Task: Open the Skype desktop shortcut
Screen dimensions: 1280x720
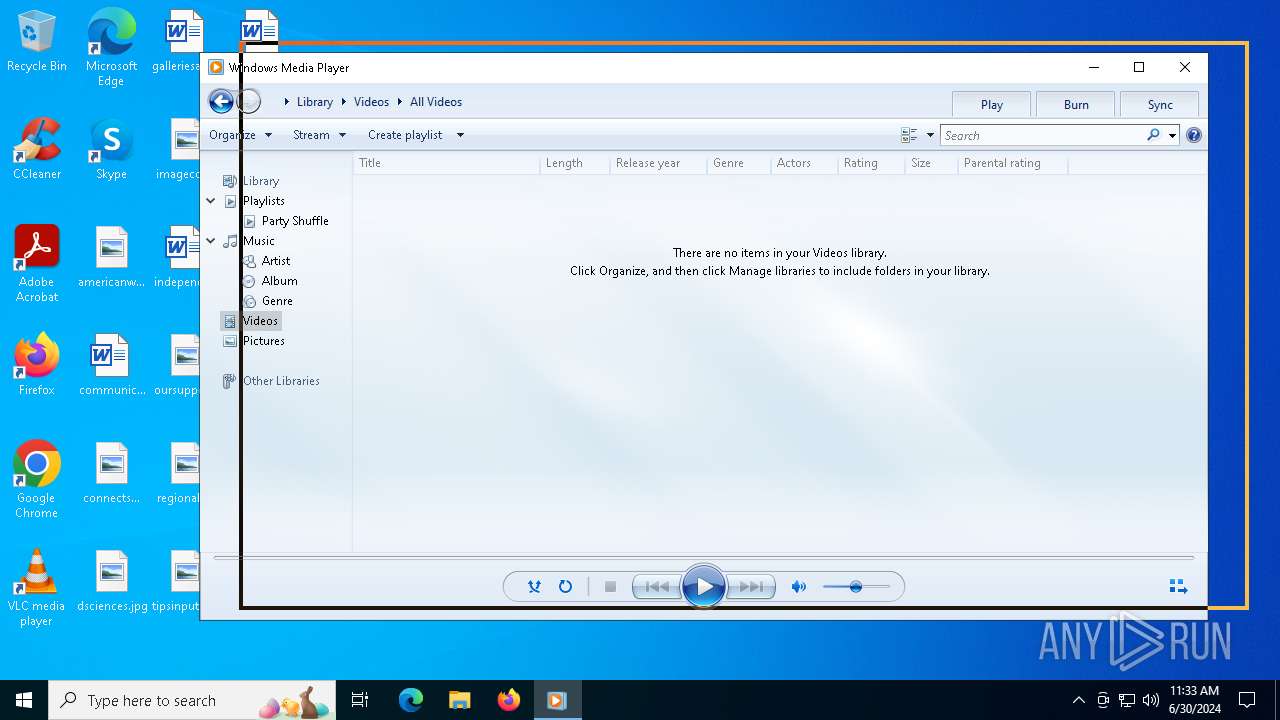Action: (111, 149)
